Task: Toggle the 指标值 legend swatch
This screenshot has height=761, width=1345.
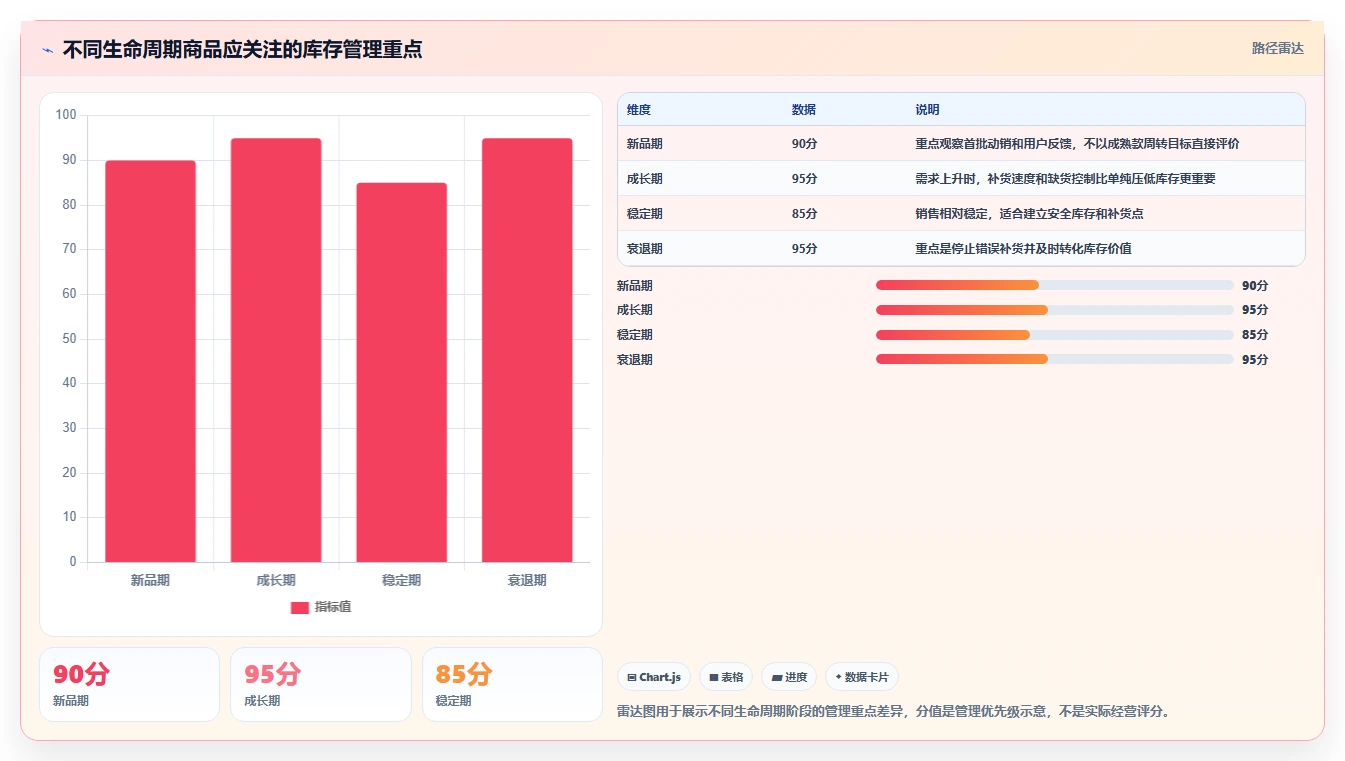Action: [300, 607]
